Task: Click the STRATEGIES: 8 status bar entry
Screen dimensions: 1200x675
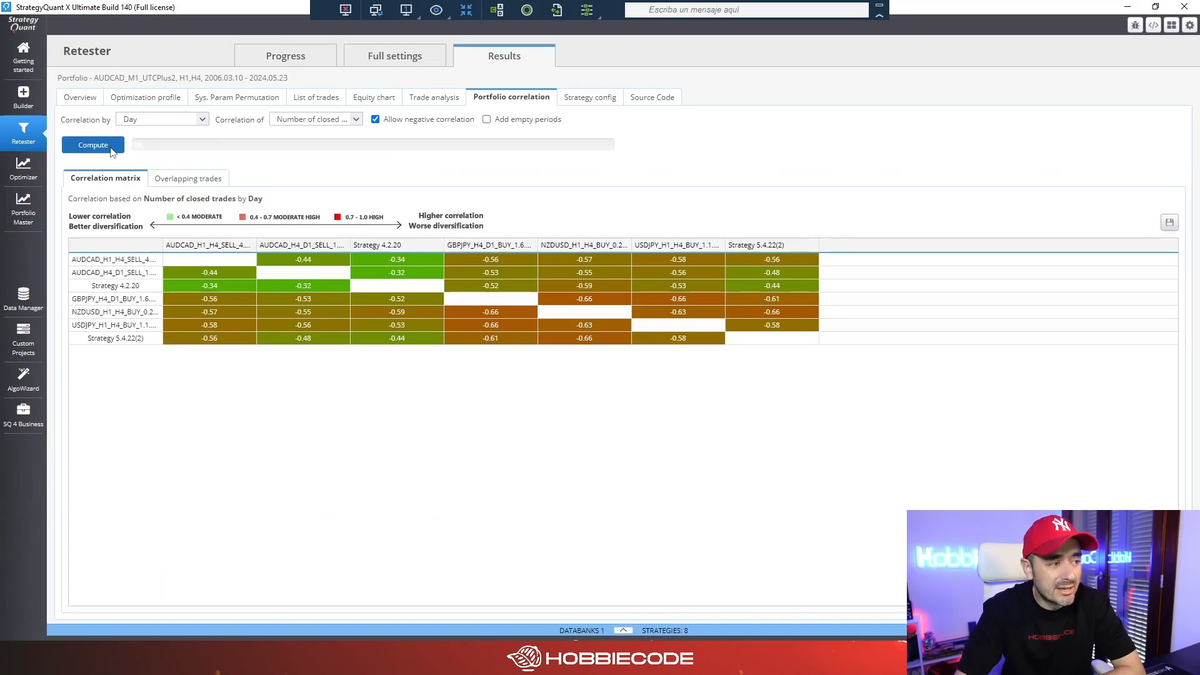Action: pyautogui.click(x=665, y=630)
